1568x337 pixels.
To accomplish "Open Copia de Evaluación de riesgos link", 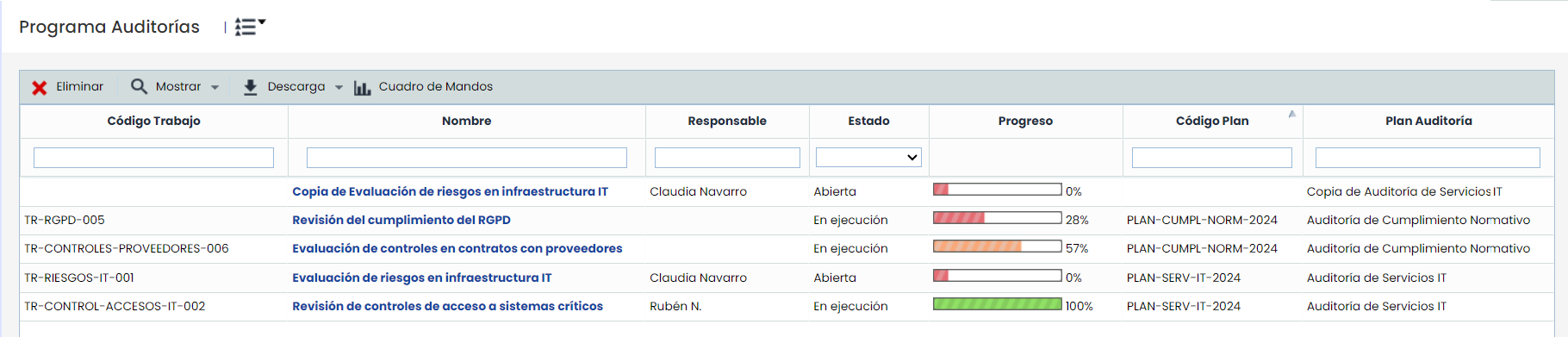I will [x=450, y=191].
